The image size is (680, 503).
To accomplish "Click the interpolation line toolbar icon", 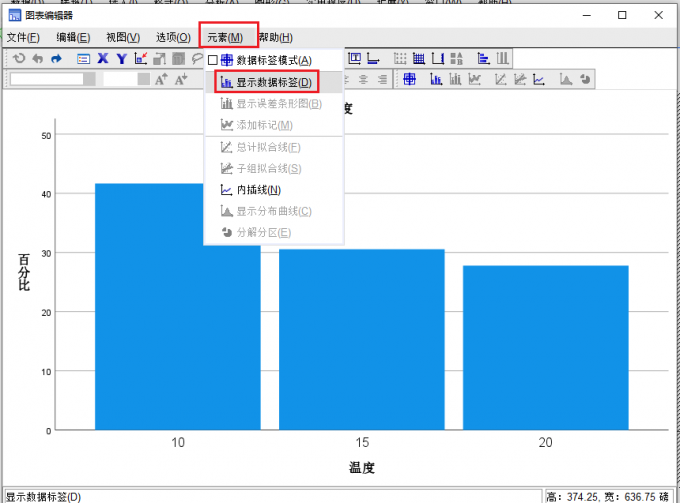I will point(539,79).
